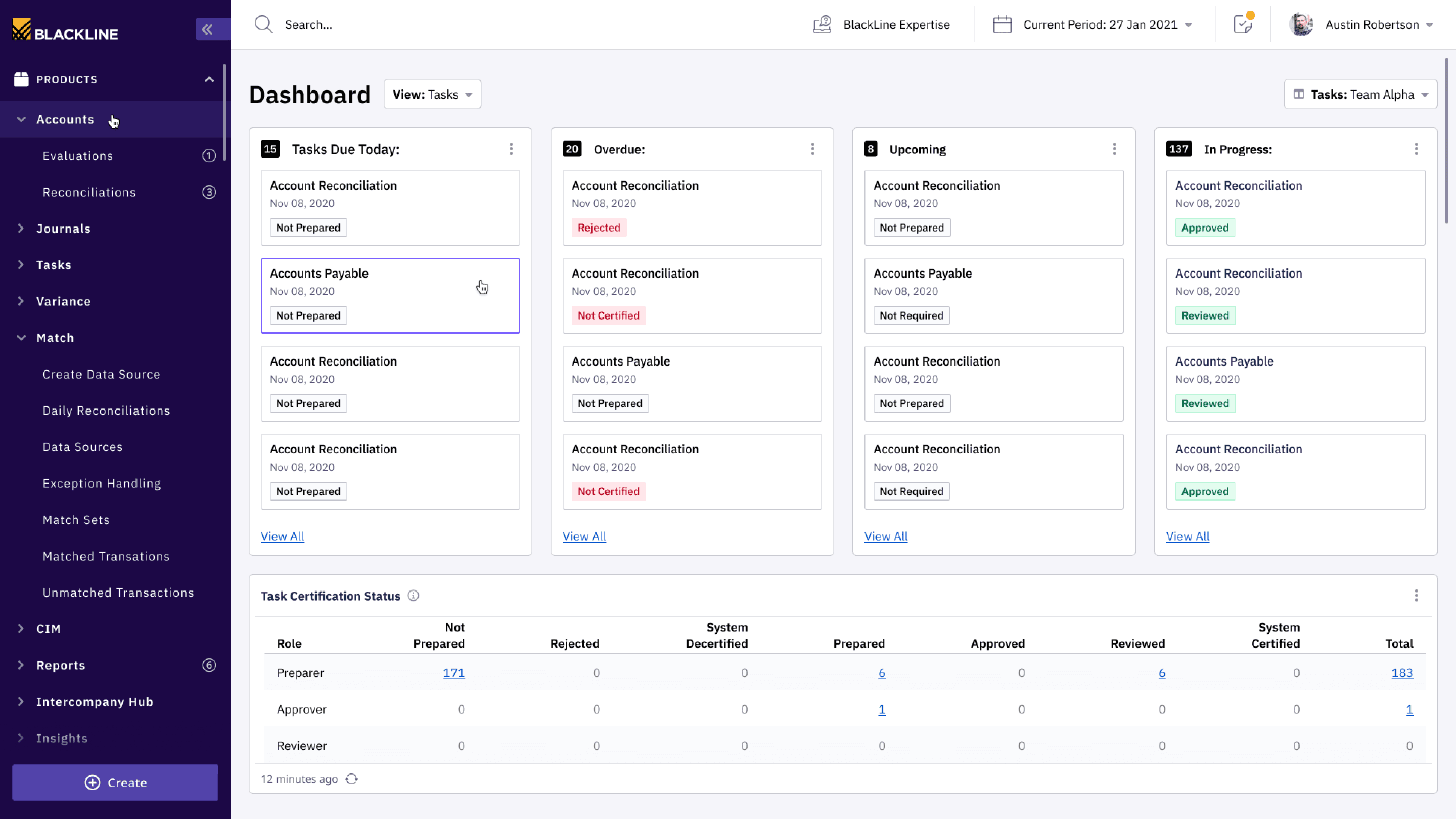Expand the Journals section in sidebar

[x=63, y=229]
